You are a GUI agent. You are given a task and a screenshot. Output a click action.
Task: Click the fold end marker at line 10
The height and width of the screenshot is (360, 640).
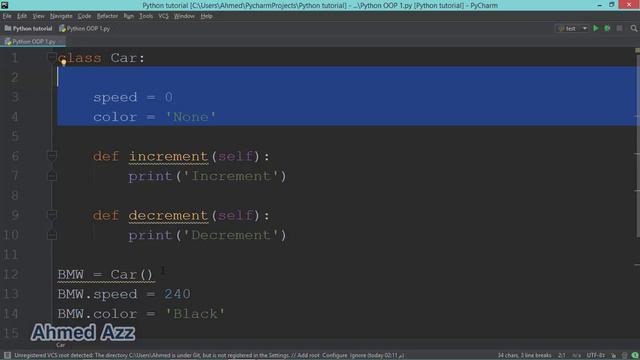(x=51, y=235)
